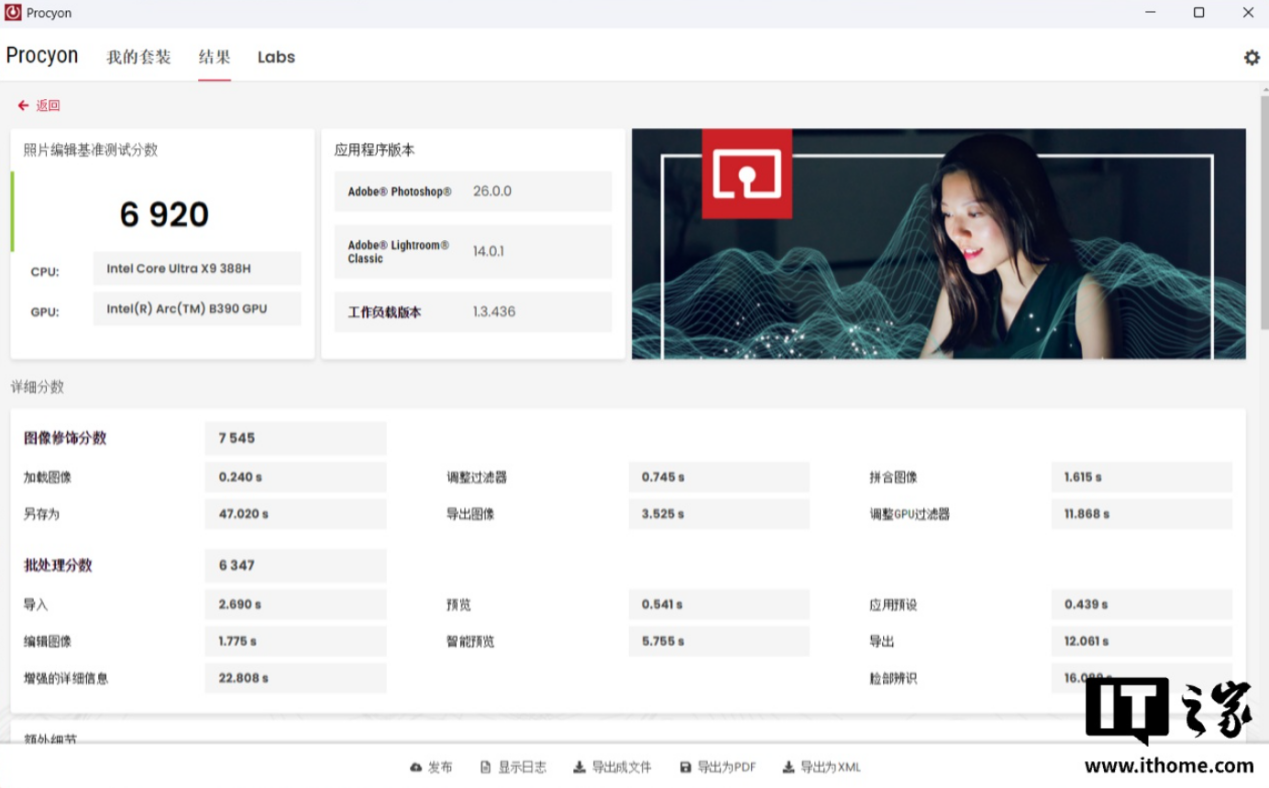Image resolution: width=1269 pixels, height=788 pixels.
Task: Select the CPU field Intel Core Ultra X9 388H
Action: click(197, 269)
